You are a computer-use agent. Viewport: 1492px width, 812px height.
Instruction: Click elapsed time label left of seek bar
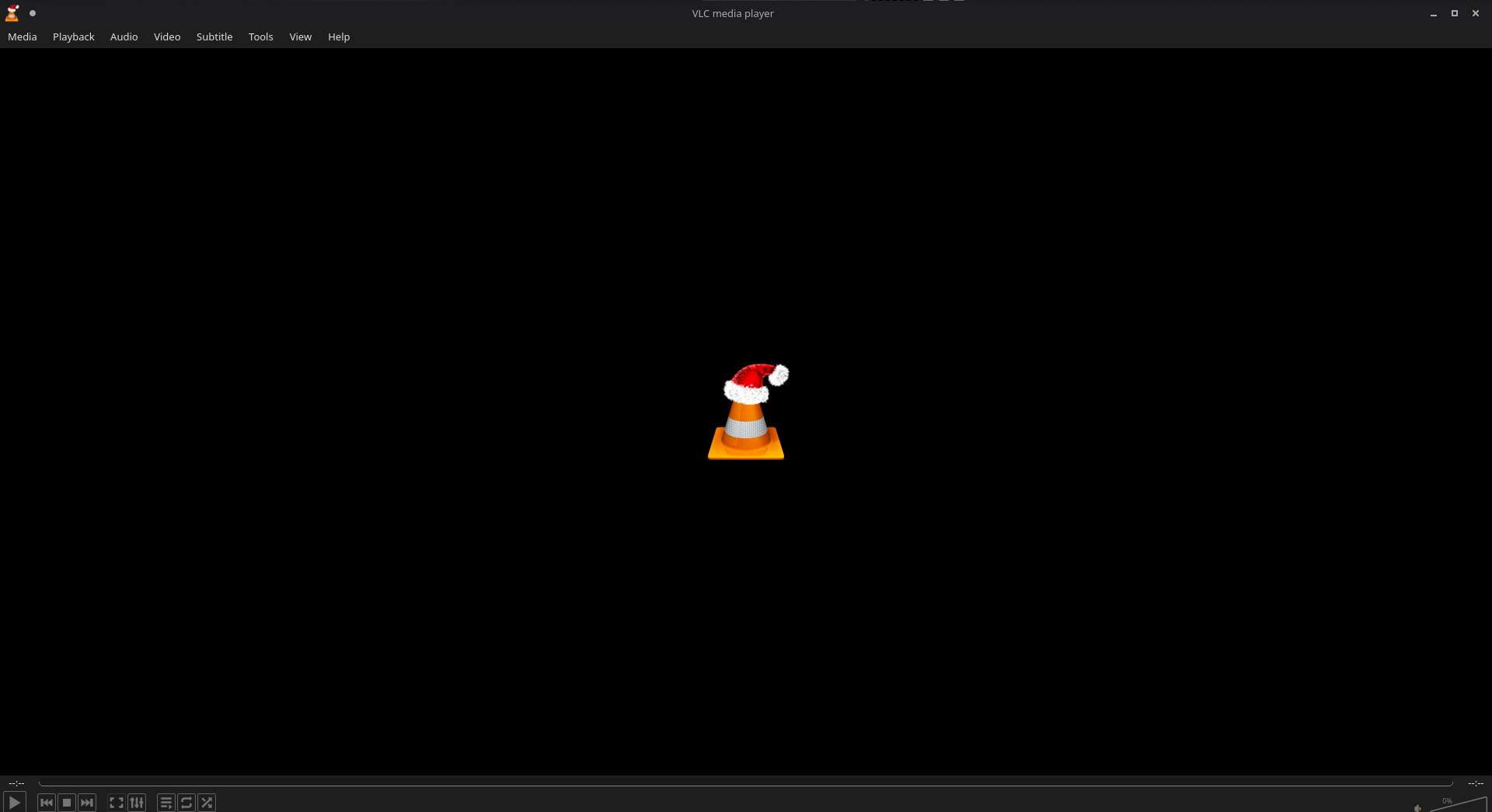click(16, 783)
